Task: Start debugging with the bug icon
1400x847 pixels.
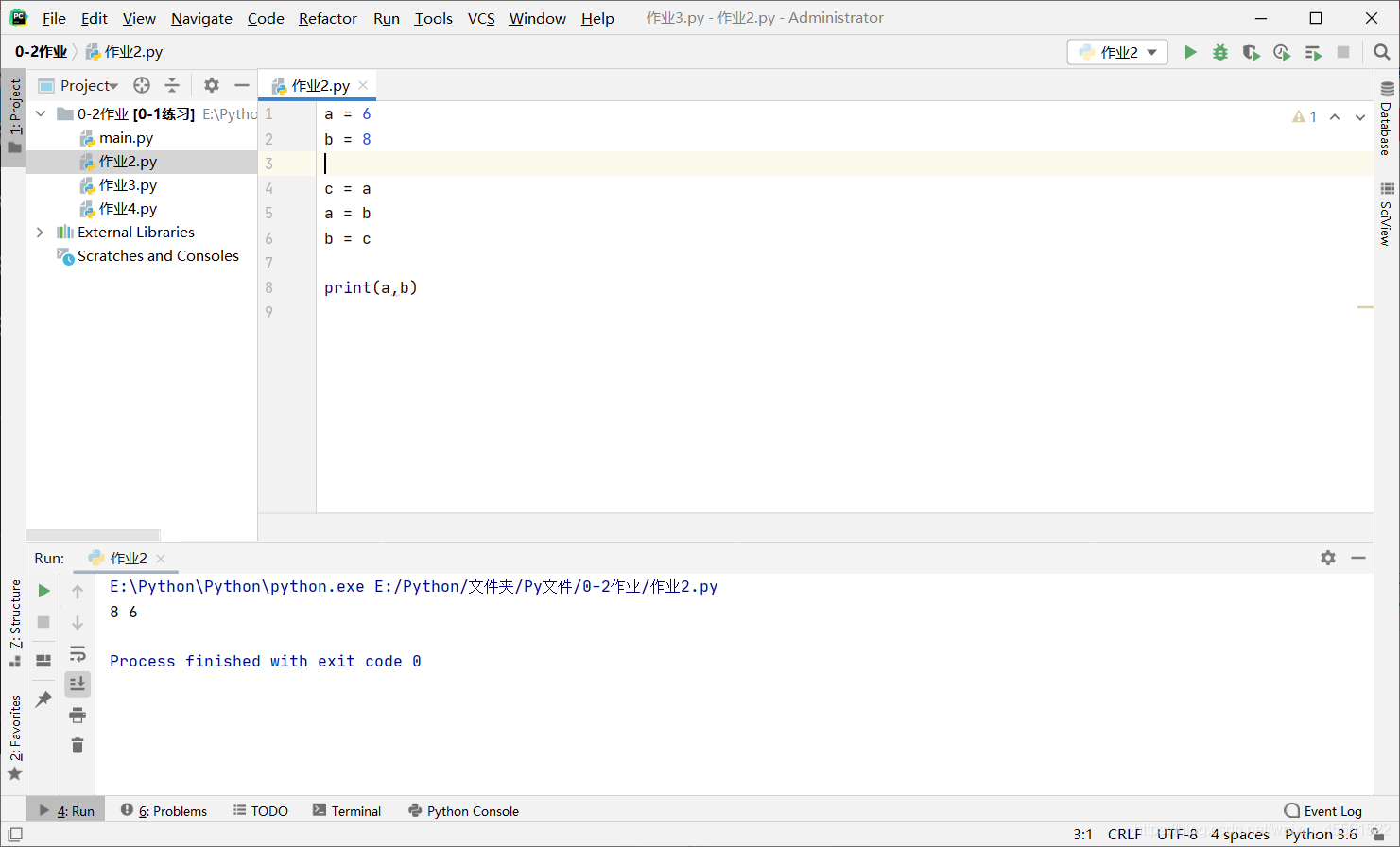Action: [1220, 52]
